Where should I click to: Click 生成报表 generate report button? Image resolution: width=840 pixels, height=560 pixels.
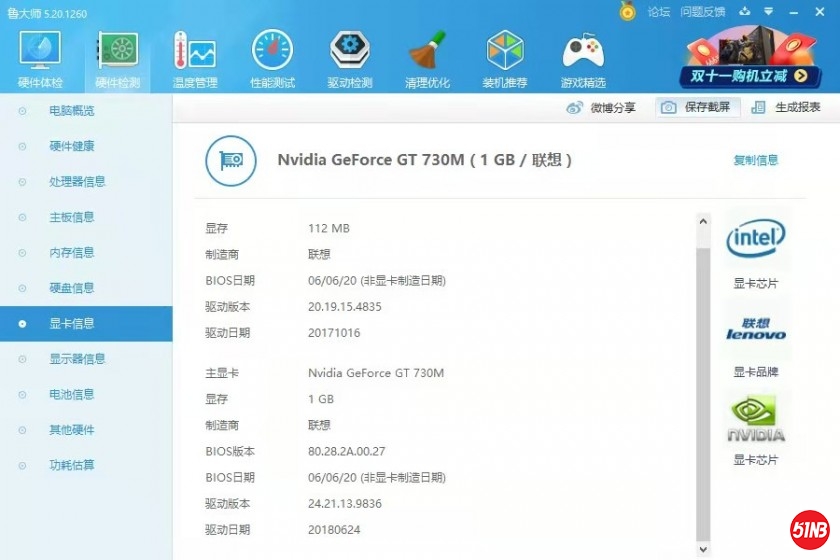point(787,108)
